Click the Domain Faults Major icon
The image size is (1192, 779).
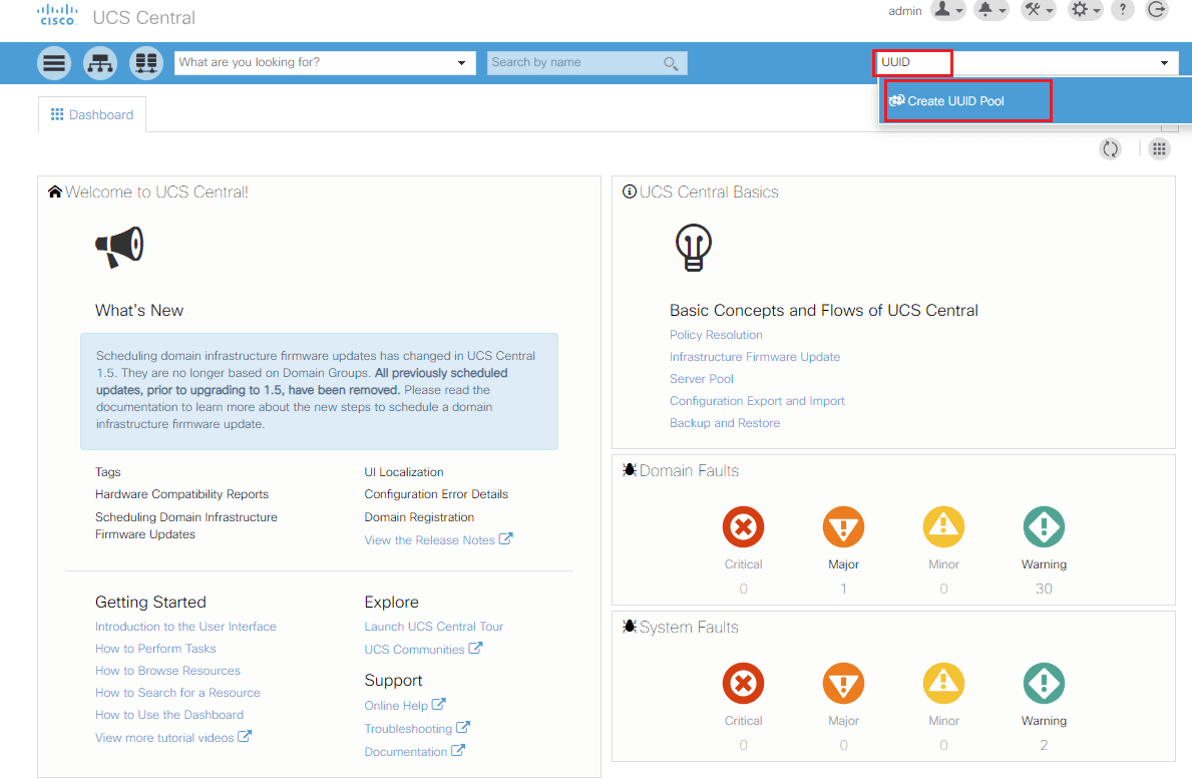tap(844, 527)
